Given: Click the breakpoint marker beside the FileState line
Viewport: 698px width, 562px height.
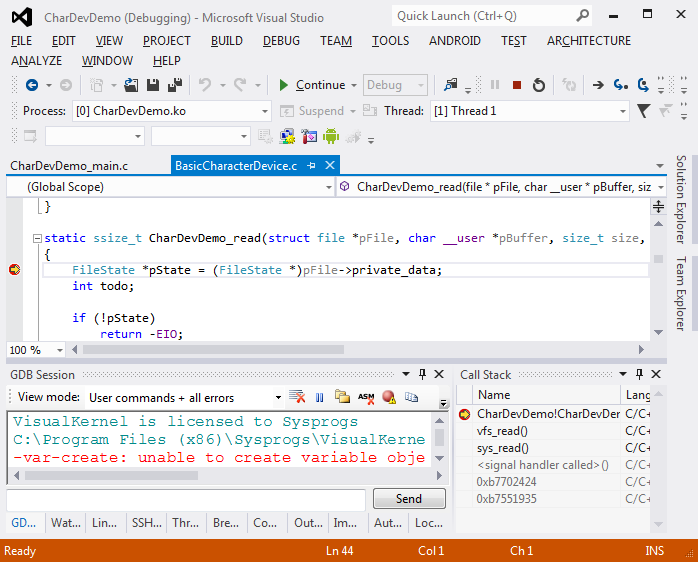Looking at the screenshot, I should 14,269.
